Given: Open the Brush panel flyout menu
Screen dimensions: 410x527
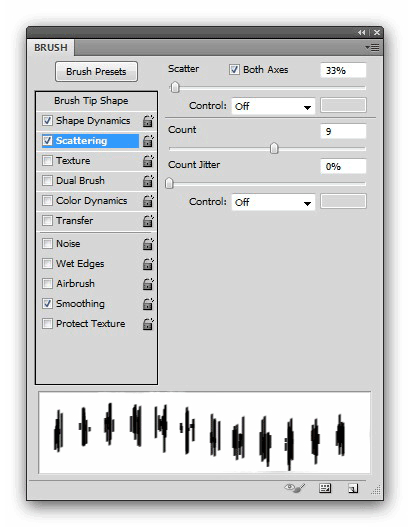Looking at the screenshot, I should (x=372, y=47).
